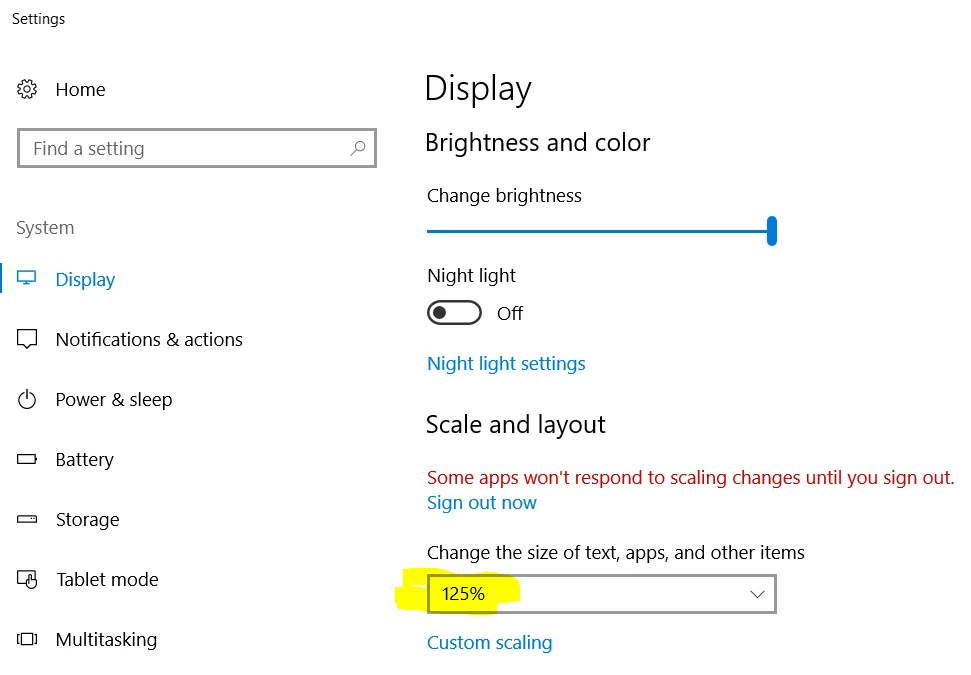Select Display in the System menu list
Viewport: 971px width, 675px height.
click(84, 279)
